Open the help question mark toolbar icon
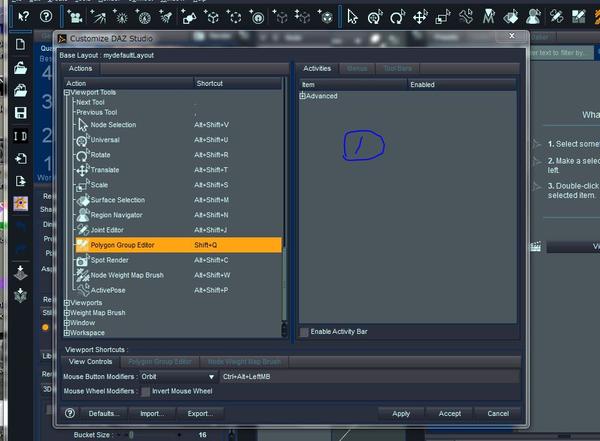This screenshot has width=600, height=441. tap(46, 16)
